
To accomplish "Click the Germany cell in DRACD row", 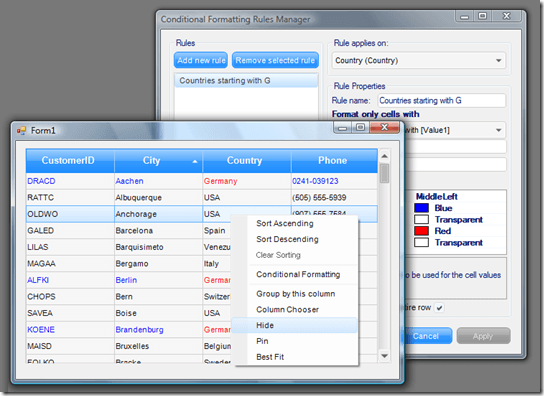I will coord(247,181).
